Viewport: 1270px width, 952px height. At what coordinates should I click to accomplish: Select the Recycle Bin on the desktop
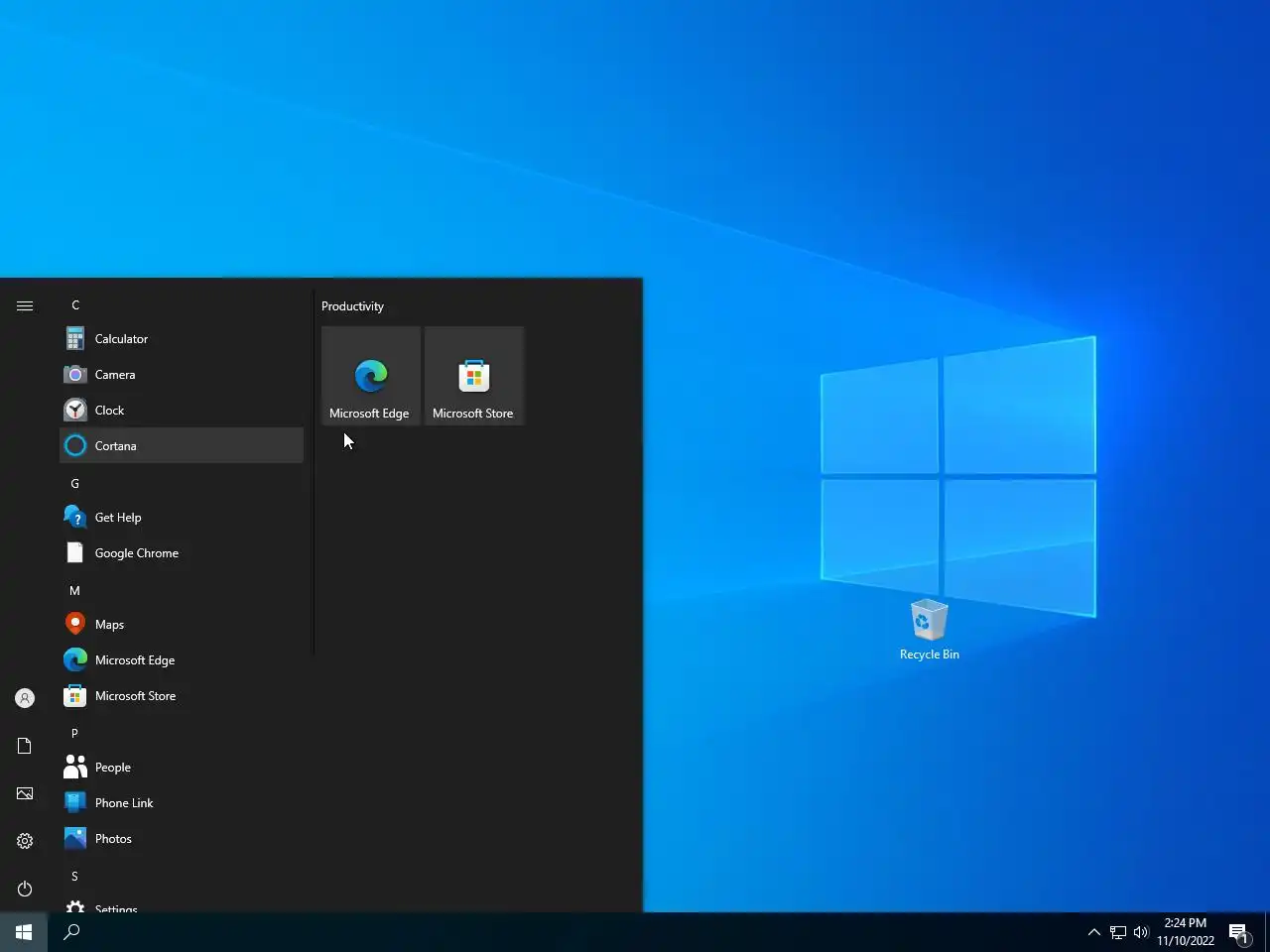point(930,630)
